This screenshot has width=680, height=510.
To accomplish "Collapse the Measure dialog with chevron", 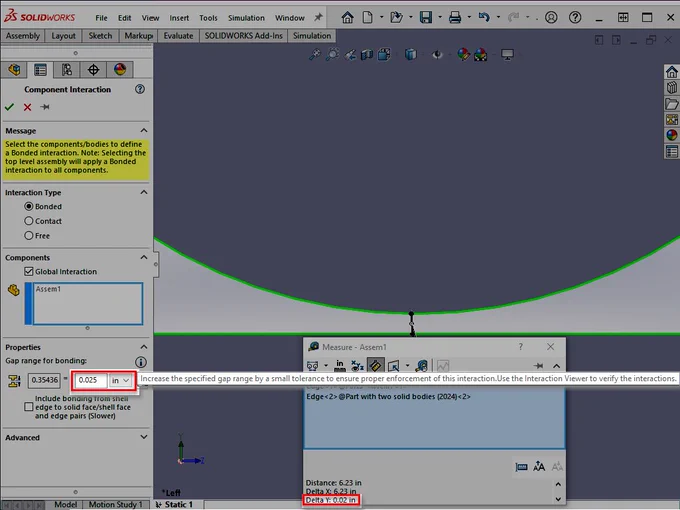I will pyautogui.click(x=556, y=366).
